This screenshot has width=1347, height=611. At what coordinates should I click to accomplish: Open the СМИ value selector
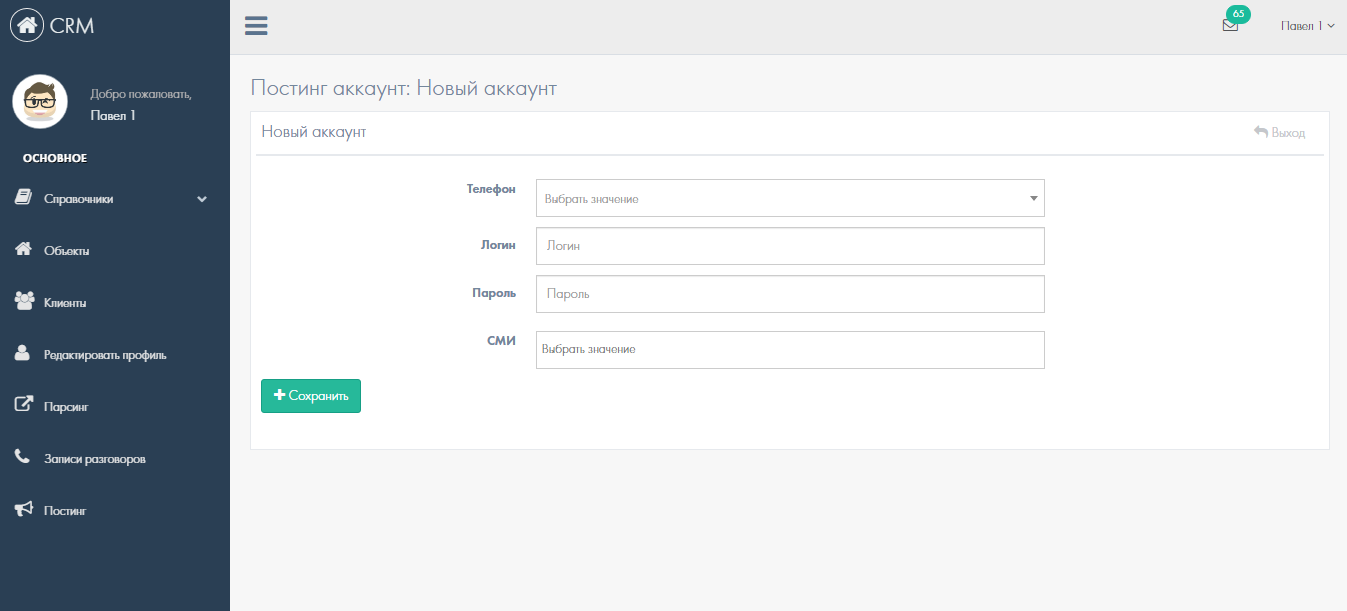tap(790, 350)
